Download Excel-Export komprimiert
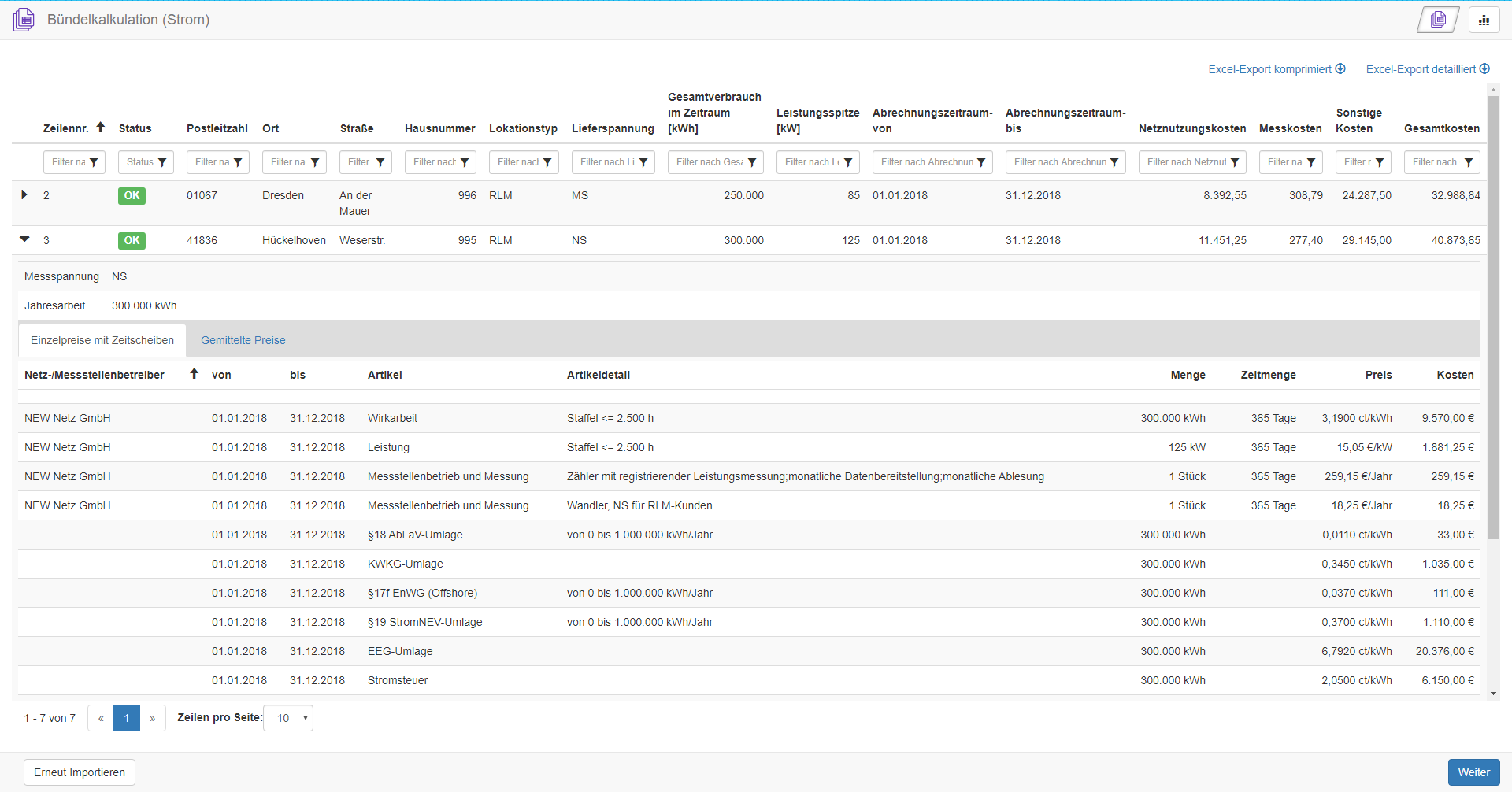Image resolution: width=1512 pixels, height=792 pixels. (1276, 69)
